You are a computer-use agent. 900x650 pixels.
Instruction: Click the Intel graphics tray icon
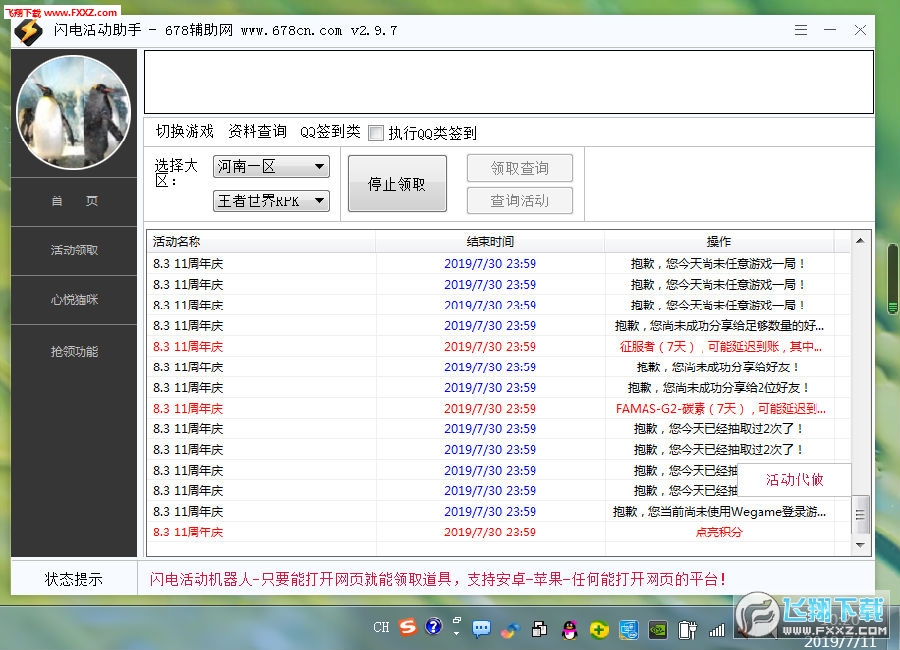(629, 630)
